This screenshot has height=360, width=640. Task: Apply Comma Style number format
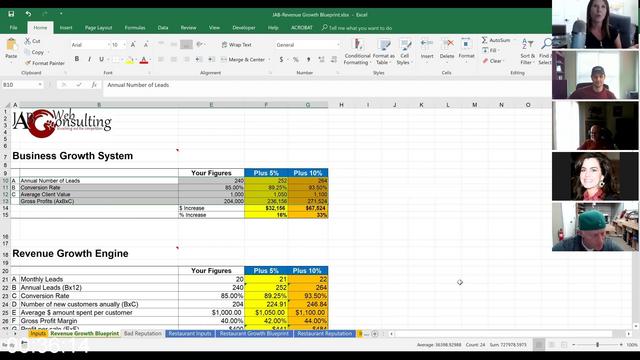tap(309, 60)
